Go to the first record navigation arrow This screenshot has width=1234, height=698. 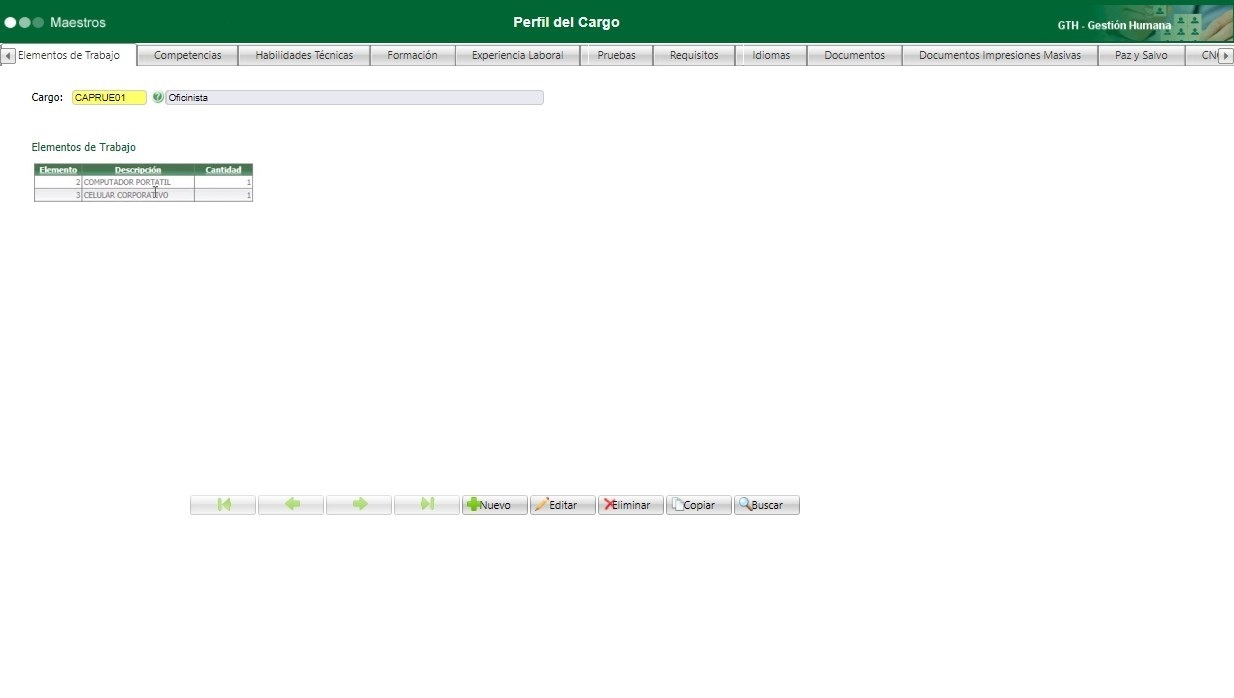[x=223, y=505]
